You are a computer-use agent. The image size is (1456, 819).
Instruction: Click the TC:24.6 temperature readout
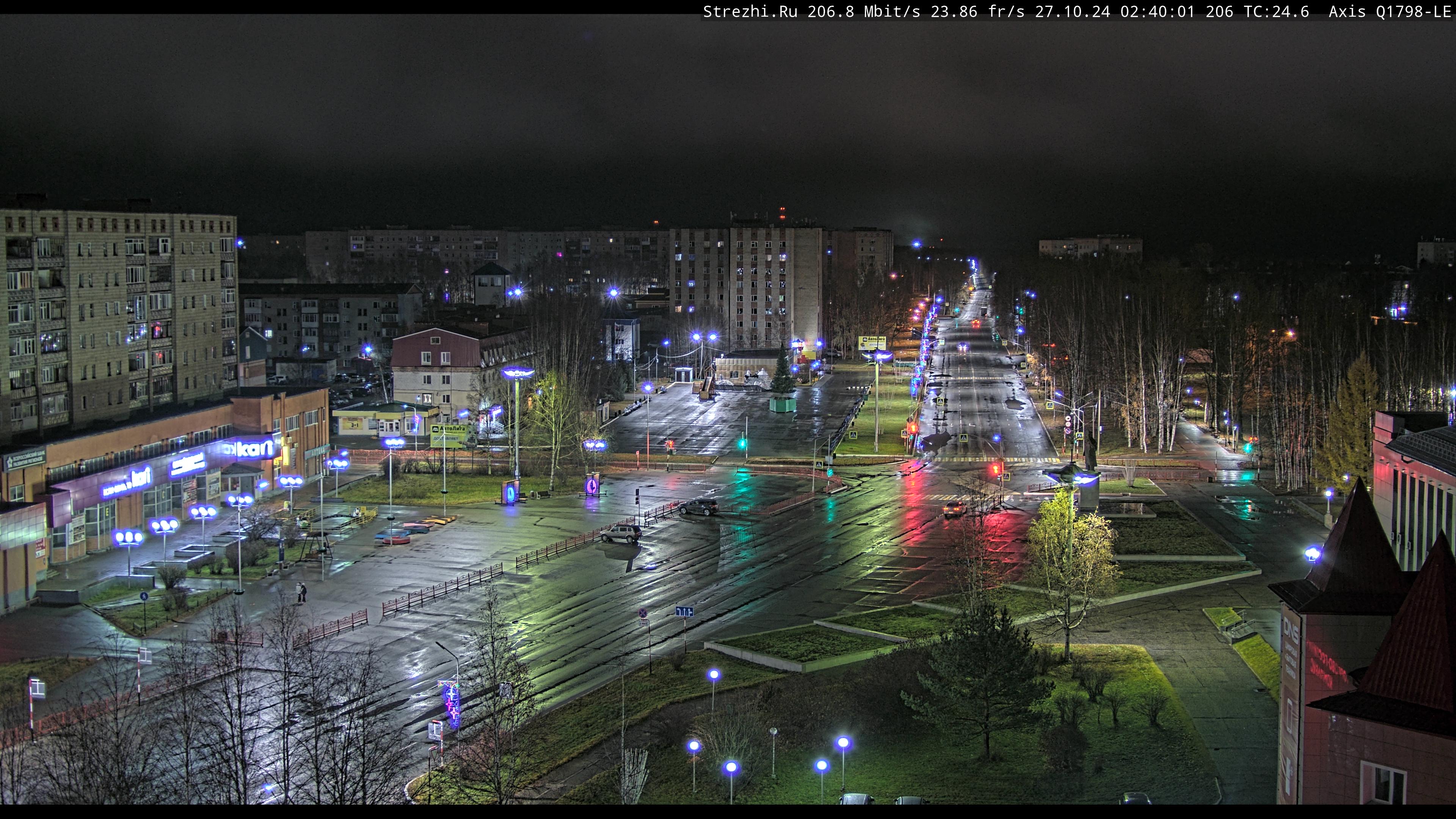click(x=1276, y=12)
